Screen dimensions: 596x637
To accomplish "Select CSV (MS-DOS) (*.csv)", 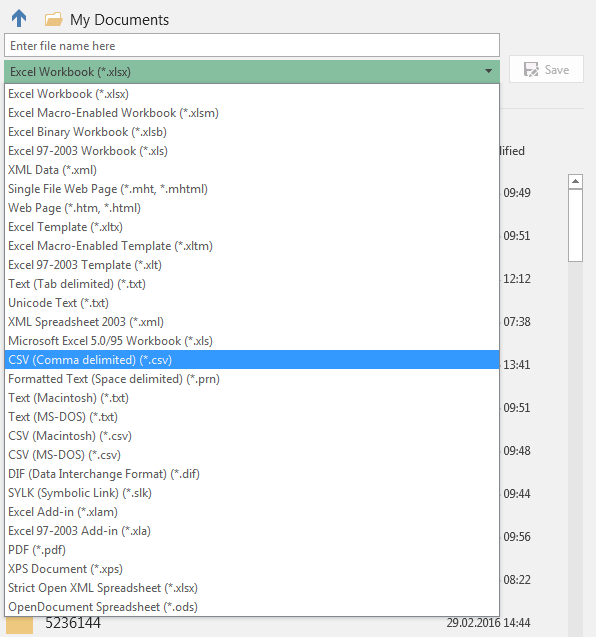I will pyautogui.click(x=252, y=455).
